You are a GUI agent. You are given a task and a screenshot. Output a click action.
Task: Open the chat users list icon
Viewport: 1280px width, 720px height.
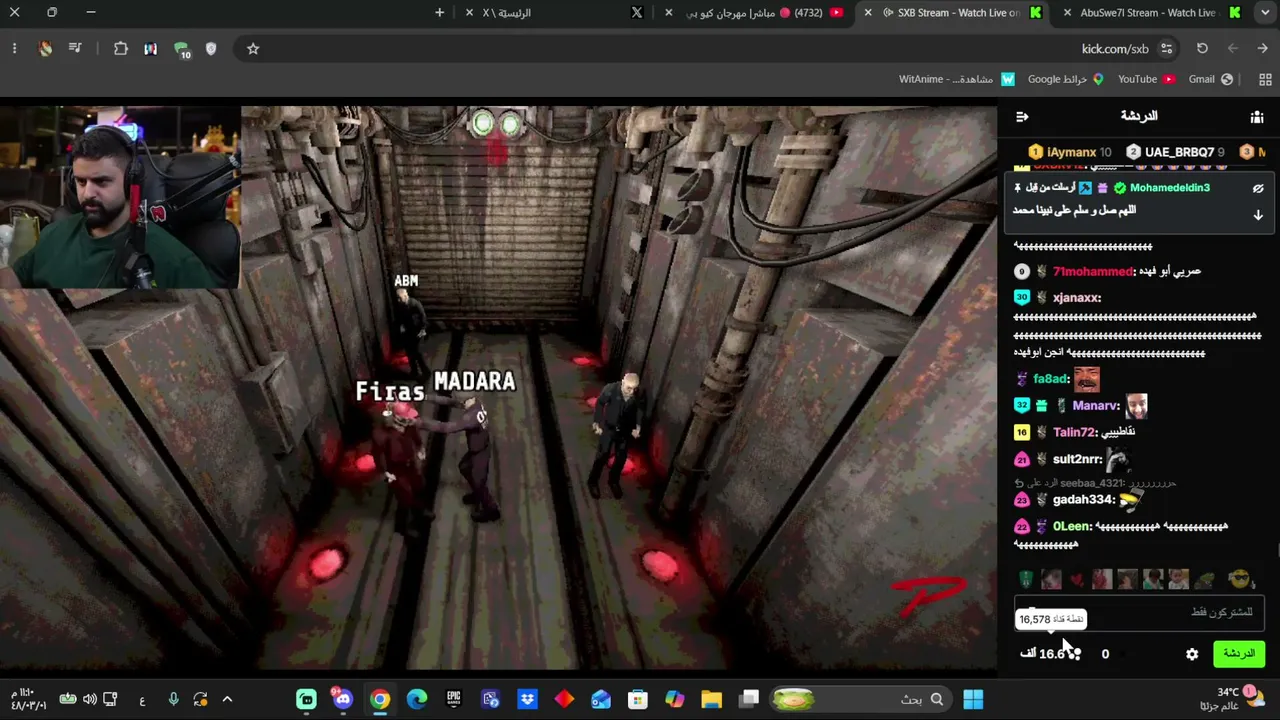point(1257,117)
